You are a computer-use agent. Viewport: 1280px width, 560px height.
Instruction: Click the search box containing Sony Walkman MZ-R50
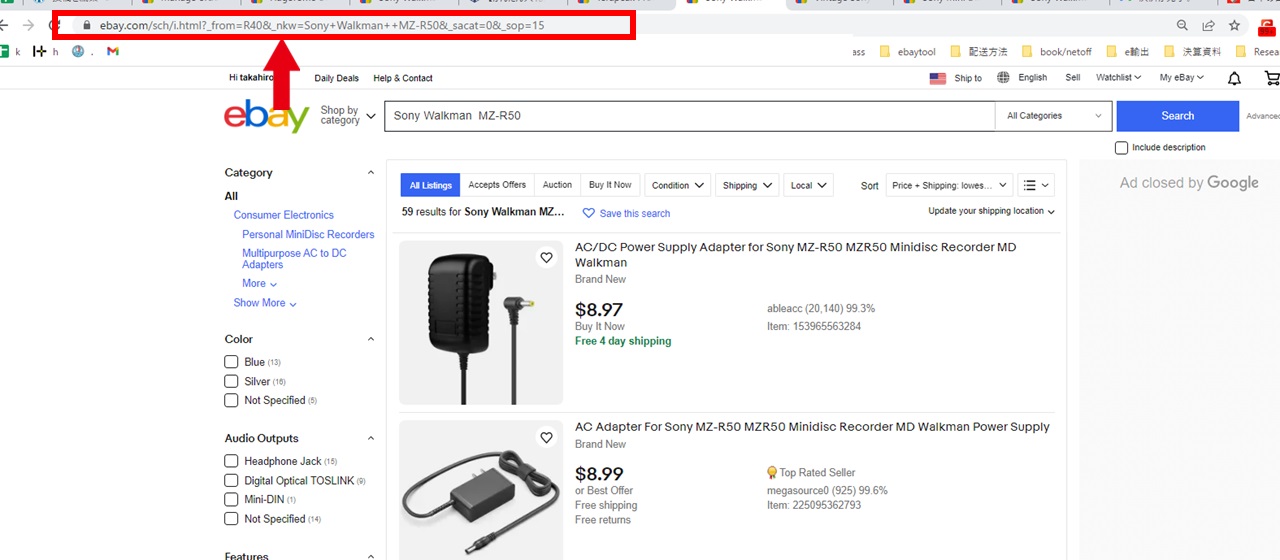[690, 116]
